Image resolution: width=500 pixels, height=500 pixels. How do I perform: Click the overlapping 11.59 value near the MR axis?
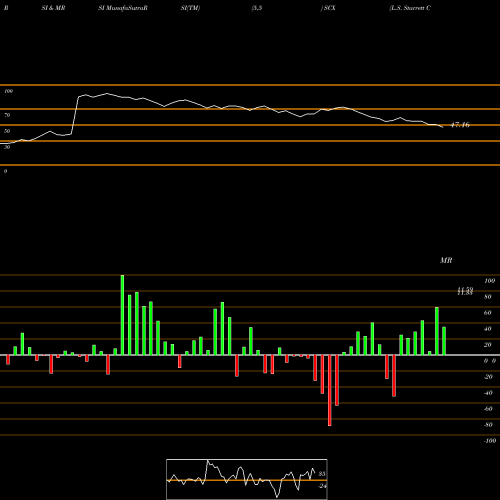pyautogui.click(x=465, y=291)
